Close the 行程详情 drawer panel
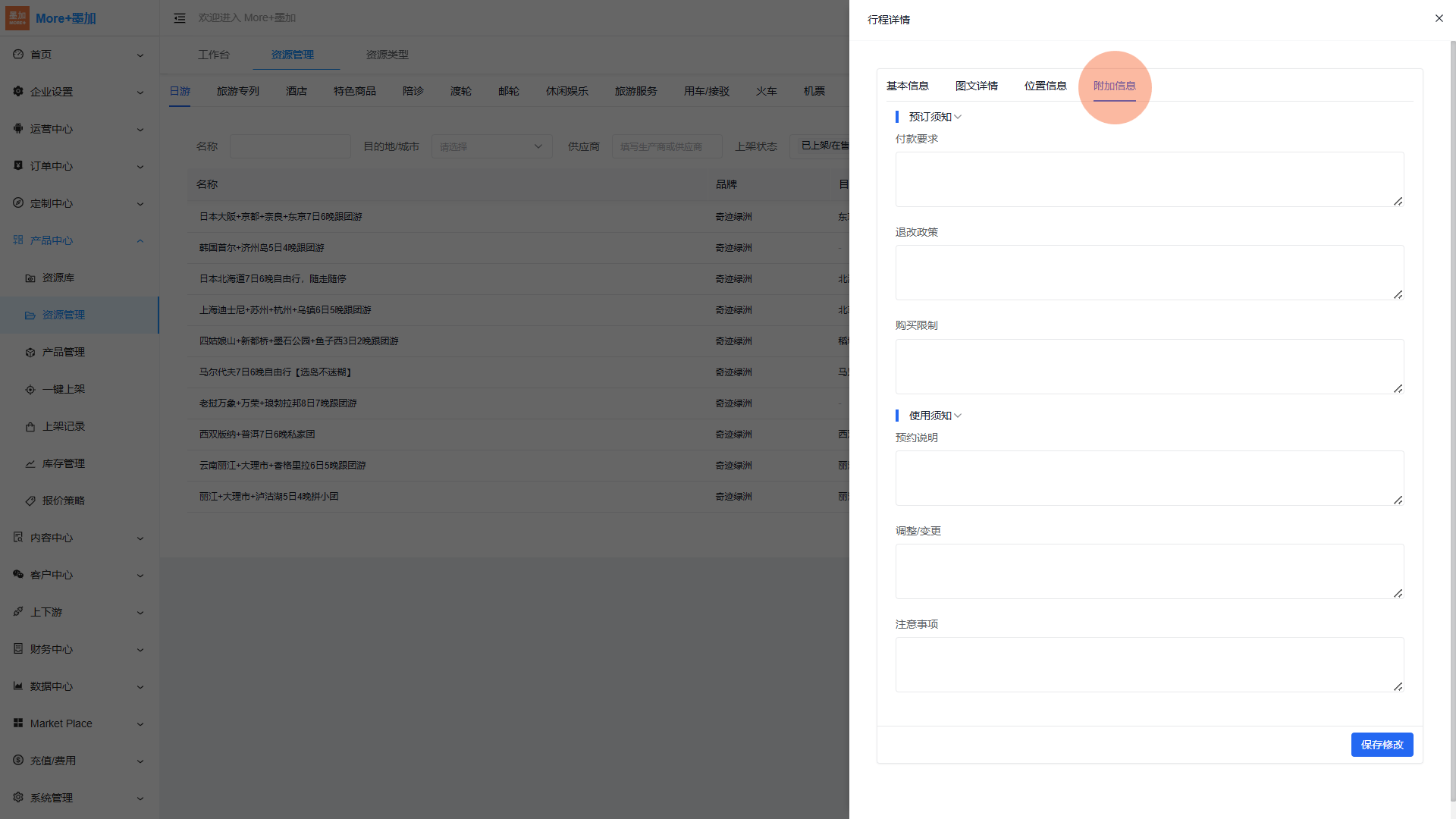The height and width of the screenshot is (819, 1456). coord(1439,18)
